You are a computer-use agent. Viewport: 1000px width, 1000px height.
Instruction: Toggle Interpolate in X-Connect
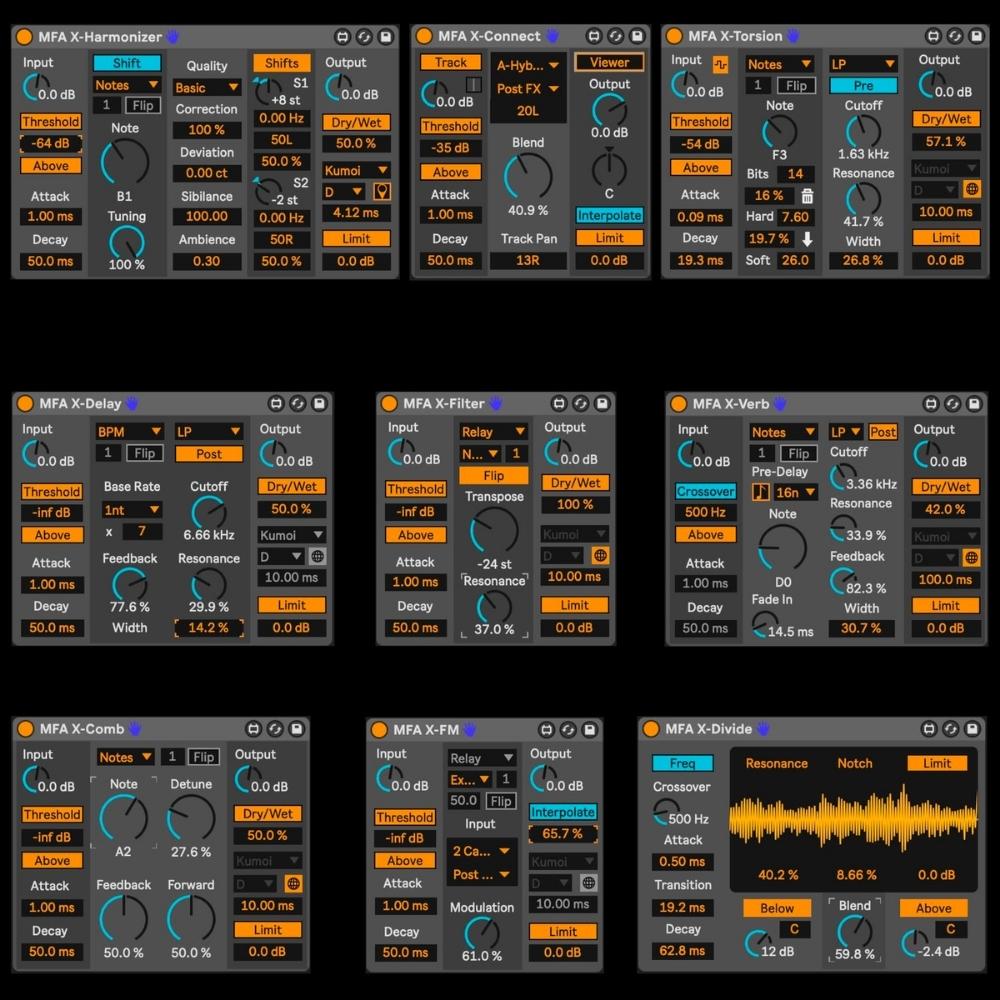point(609,215)
